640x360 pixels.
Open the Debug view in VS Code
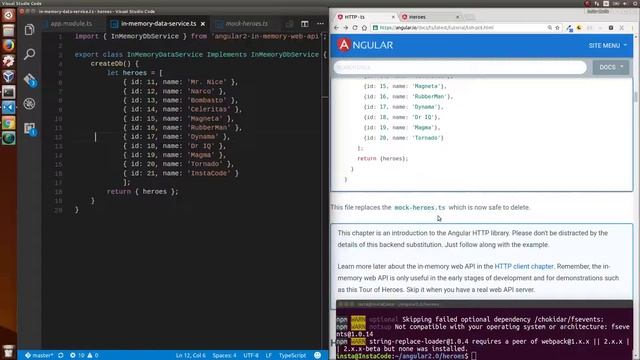[29, 104]
